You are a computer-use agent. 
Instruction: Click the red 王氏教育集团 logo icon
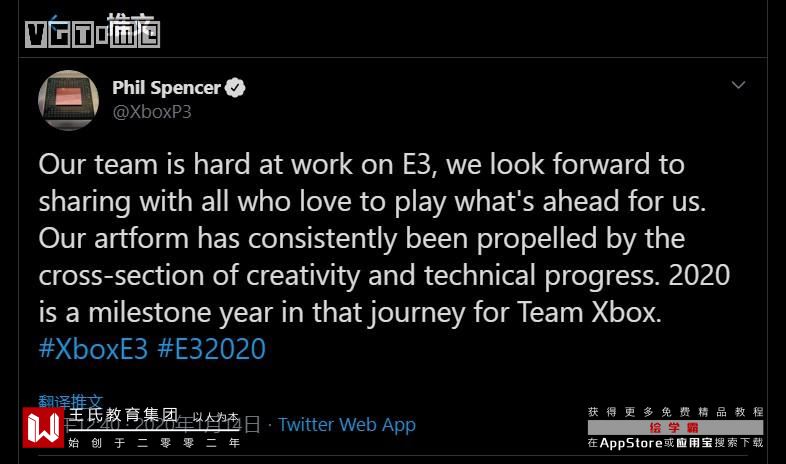click(x=43, y=428)
